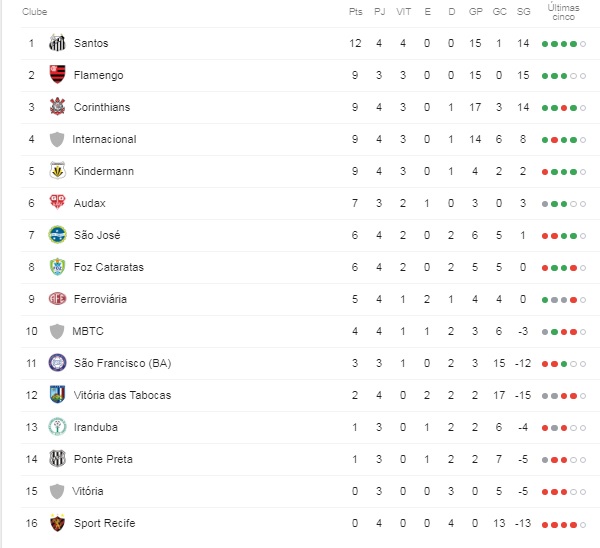Click the Foz Cataratas shield
Image resolution: width=600 pixels, height=548 pixels.
57,267
